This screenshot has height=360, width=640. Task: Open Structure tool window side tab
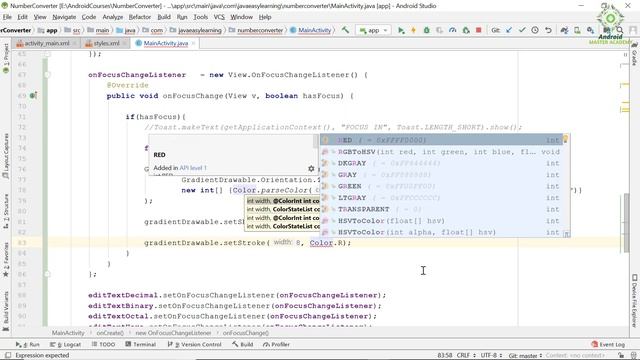tap(6, 211)
